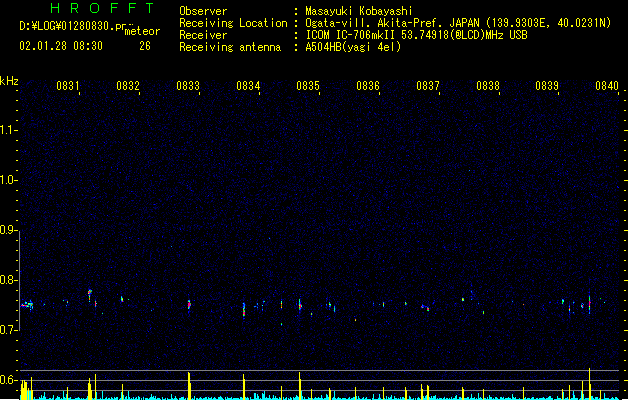The image size is (629, 400).
Task: Click the 0.9 kHz axis label
Action: pyautogui.click(x=9, y=230)
